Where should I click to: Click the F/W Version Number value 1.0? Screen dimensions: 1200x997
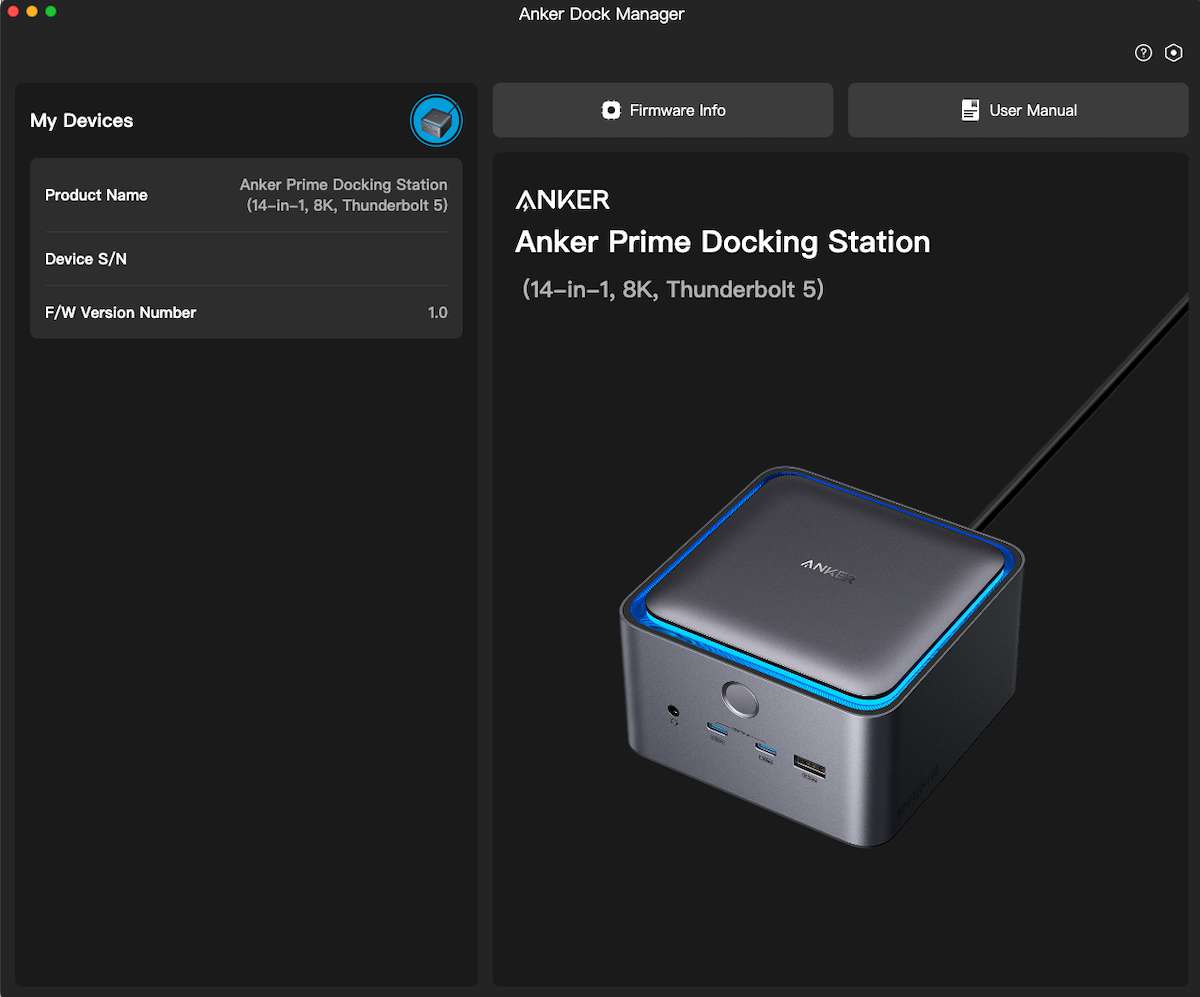[x=439, y=313]
